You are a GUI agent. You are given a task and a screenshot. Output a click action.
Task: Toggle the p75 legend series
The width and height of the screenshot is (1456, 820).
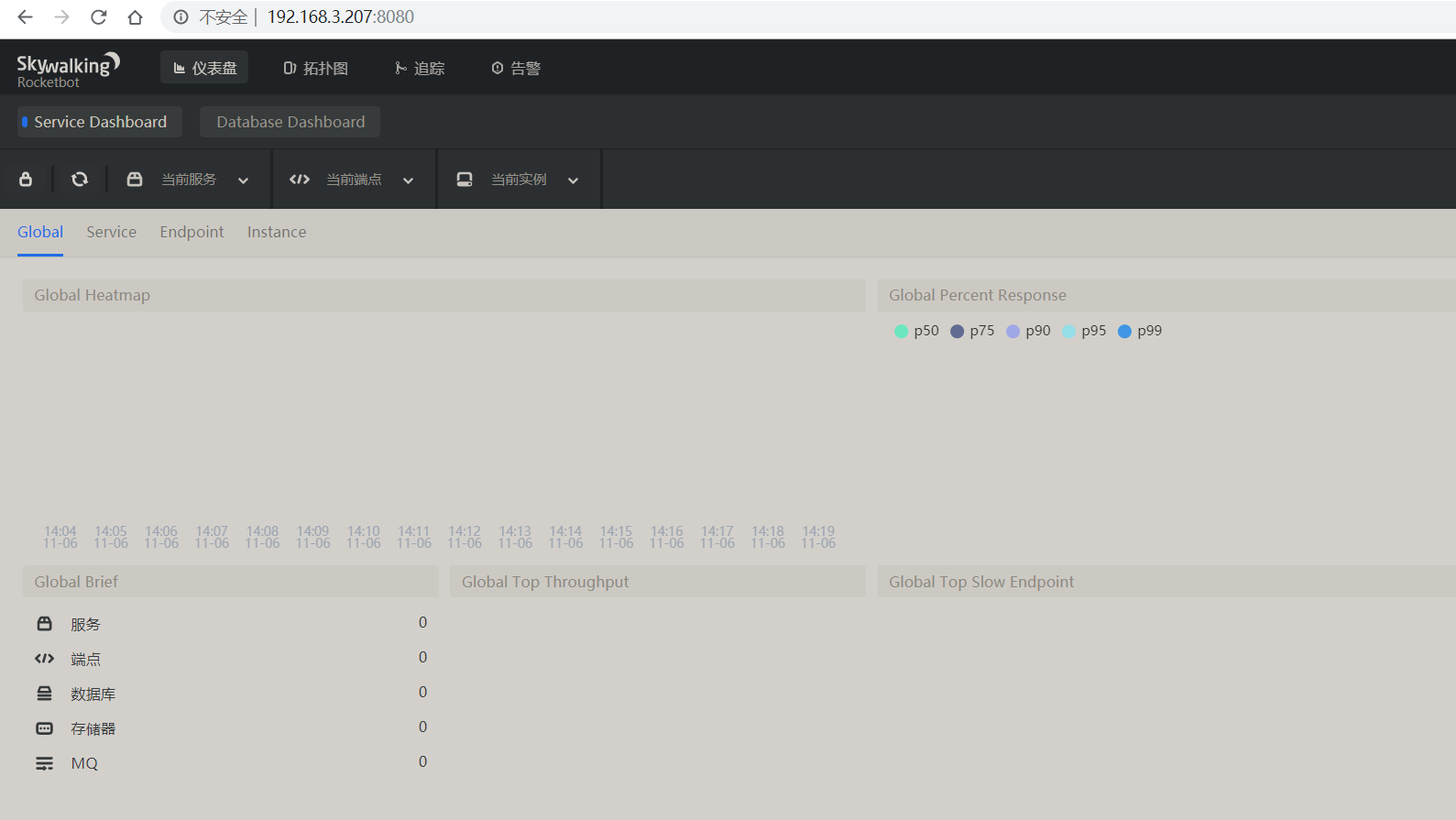972,331
